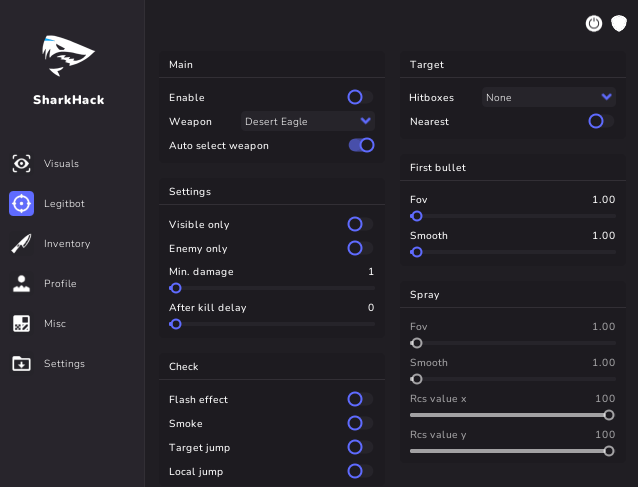Toggle the Enable switch in Main
The height and width of the screenshot is (487, 638).
(x=360, y=97)
